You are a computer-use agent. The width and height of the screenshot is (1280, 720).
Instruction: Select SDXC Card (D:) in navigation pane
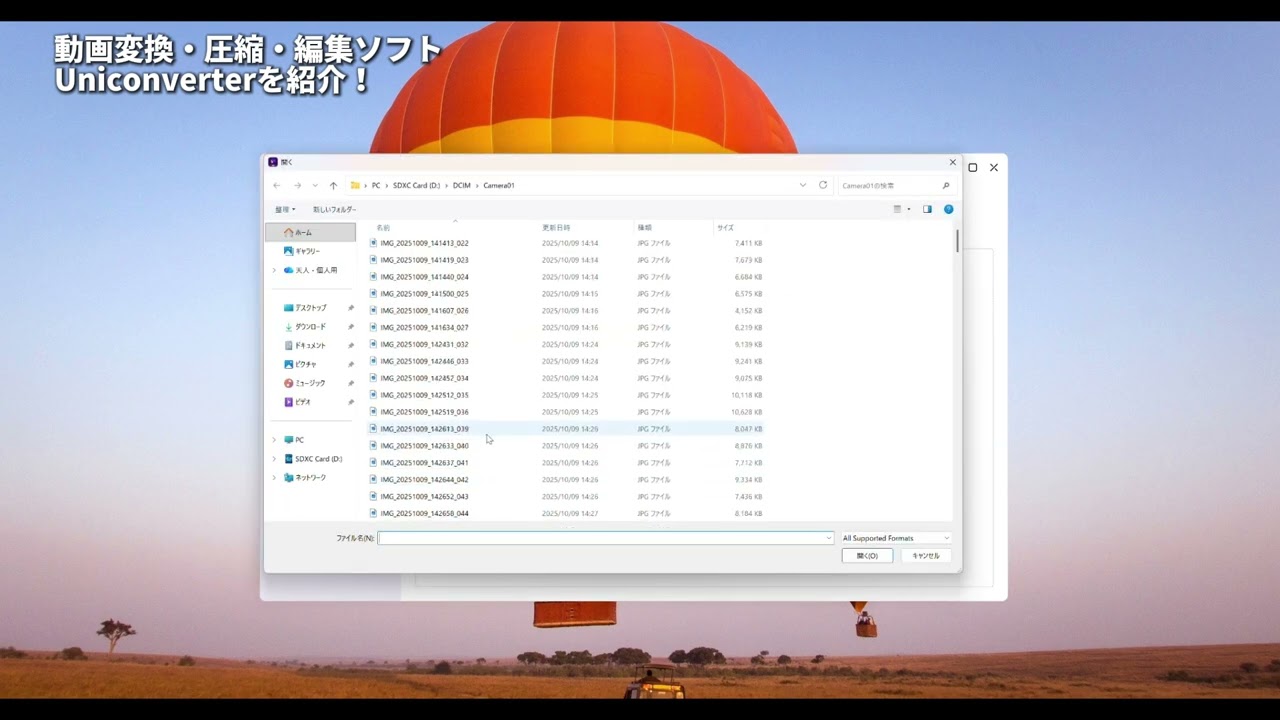click(x=318, y=459)
